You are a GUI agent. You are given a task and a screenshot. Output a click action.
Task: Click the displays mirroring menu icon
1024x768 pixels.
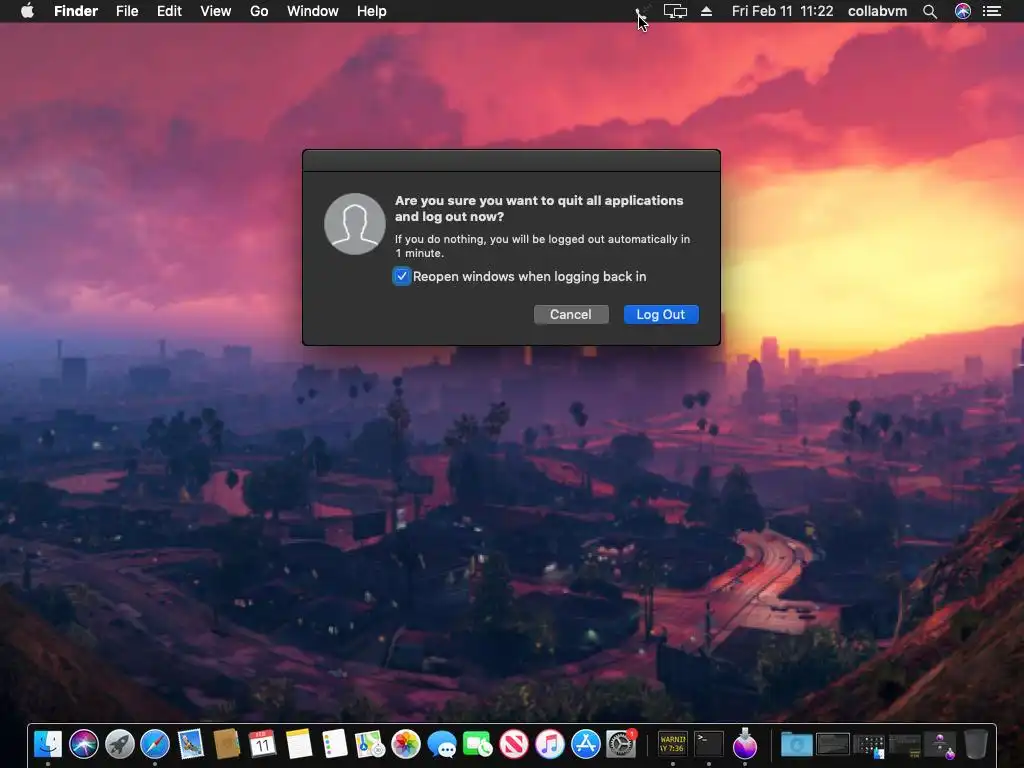point(675,11)
